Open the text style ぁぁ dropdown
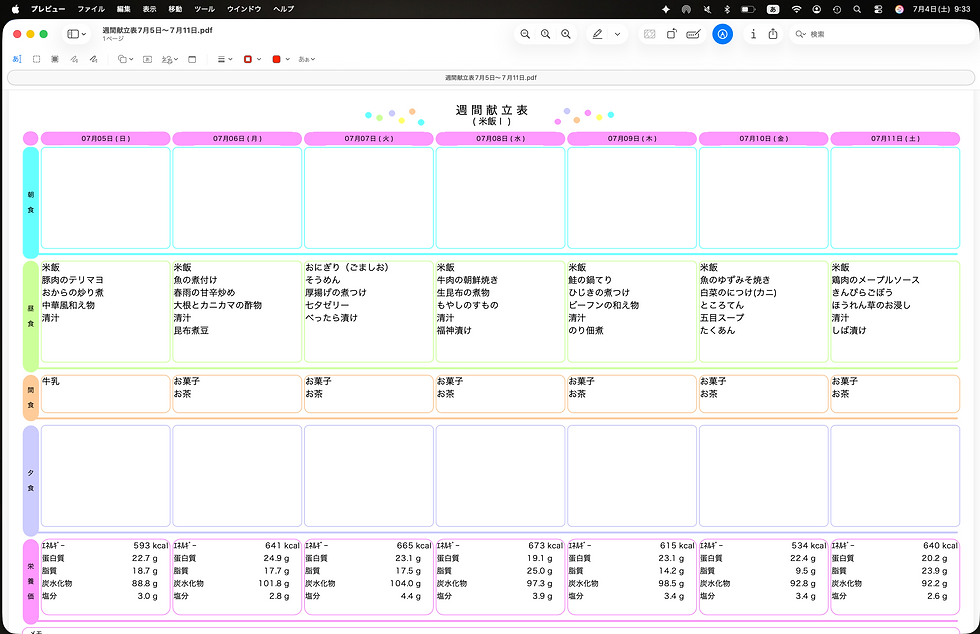Screen dimensions: 980x634 (x=307, y=59)
